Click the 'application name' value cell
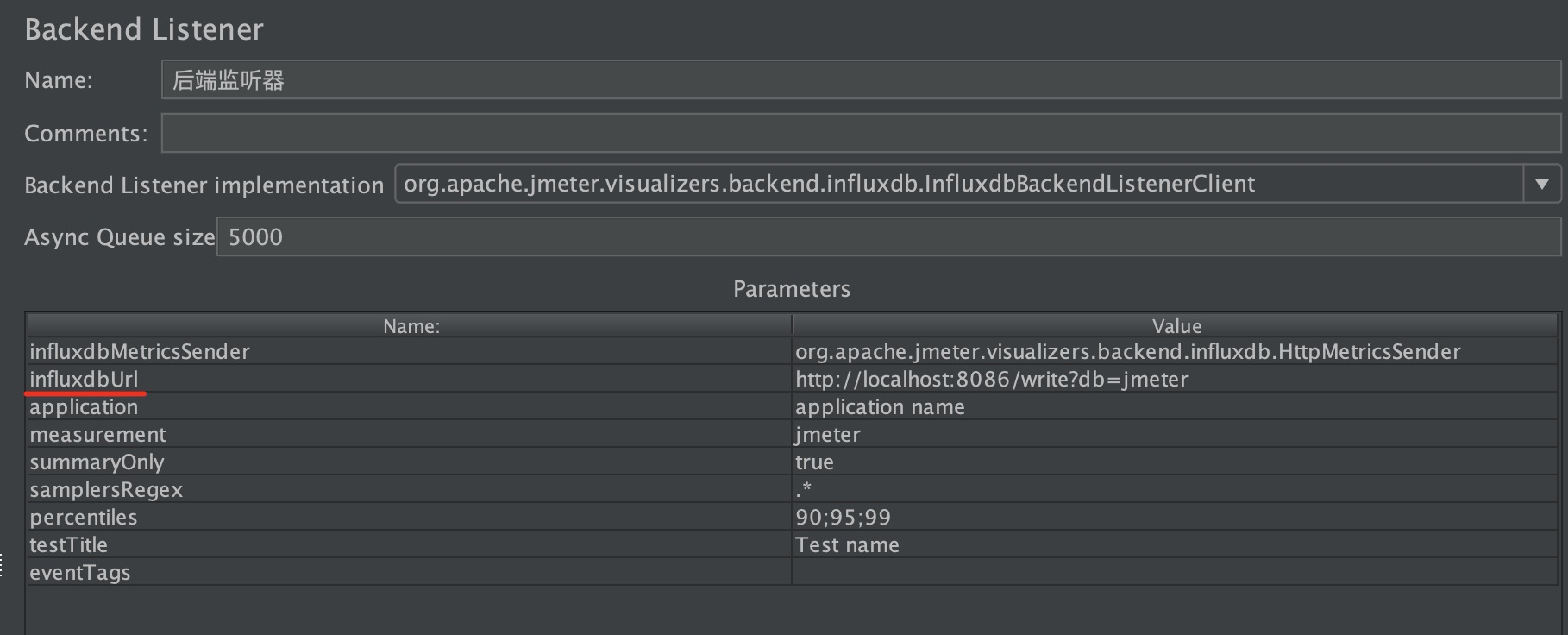Screen dimensions: 1568x635 (1176, 406)
